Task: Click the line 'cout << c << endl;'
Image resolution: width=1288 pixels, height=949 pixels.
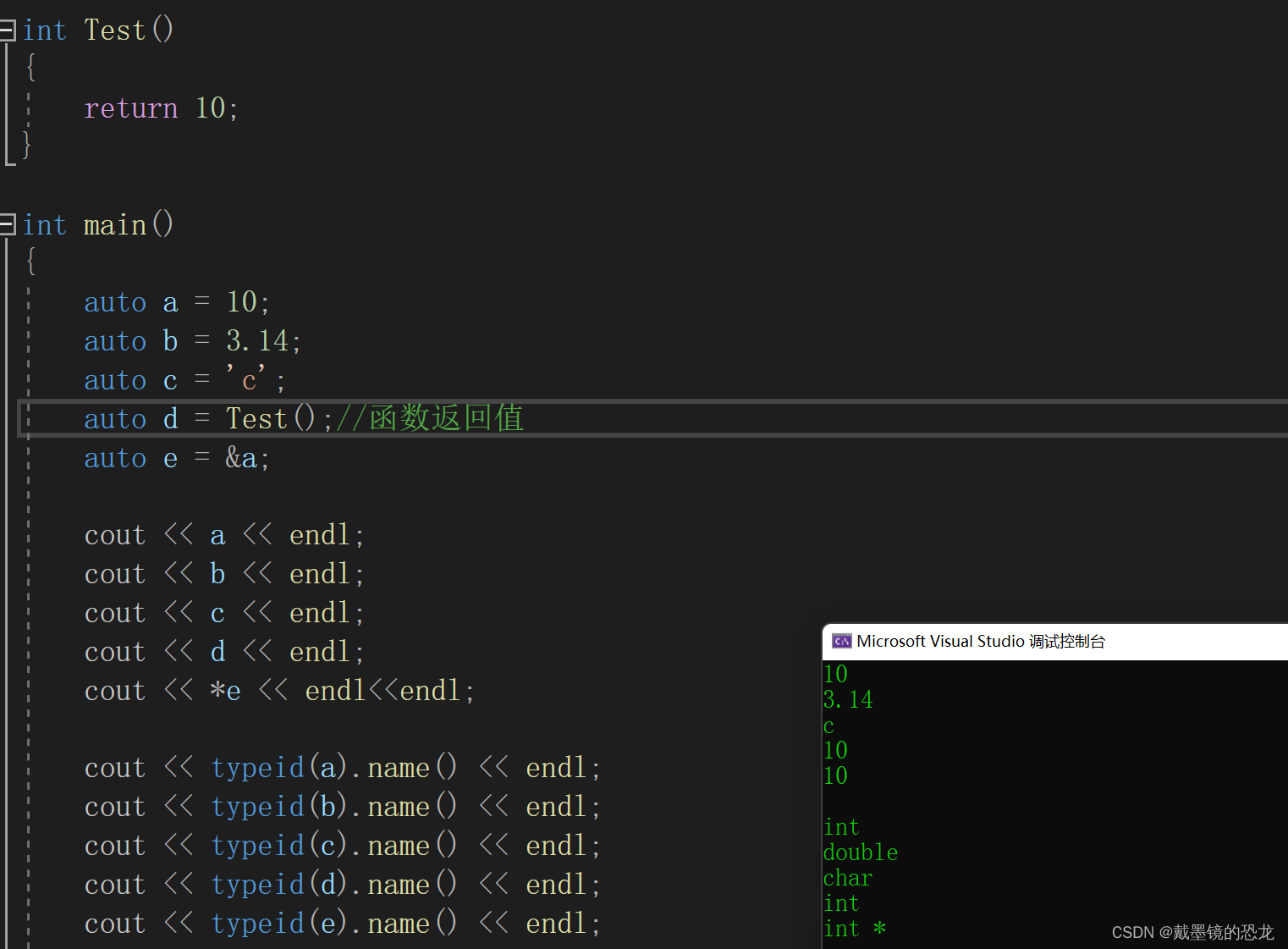Action: coord(224,613)
